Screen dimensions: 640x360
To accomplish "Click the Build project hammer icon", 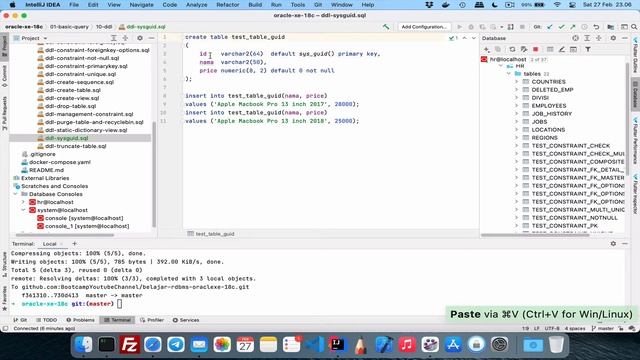I will pos(386,27).
